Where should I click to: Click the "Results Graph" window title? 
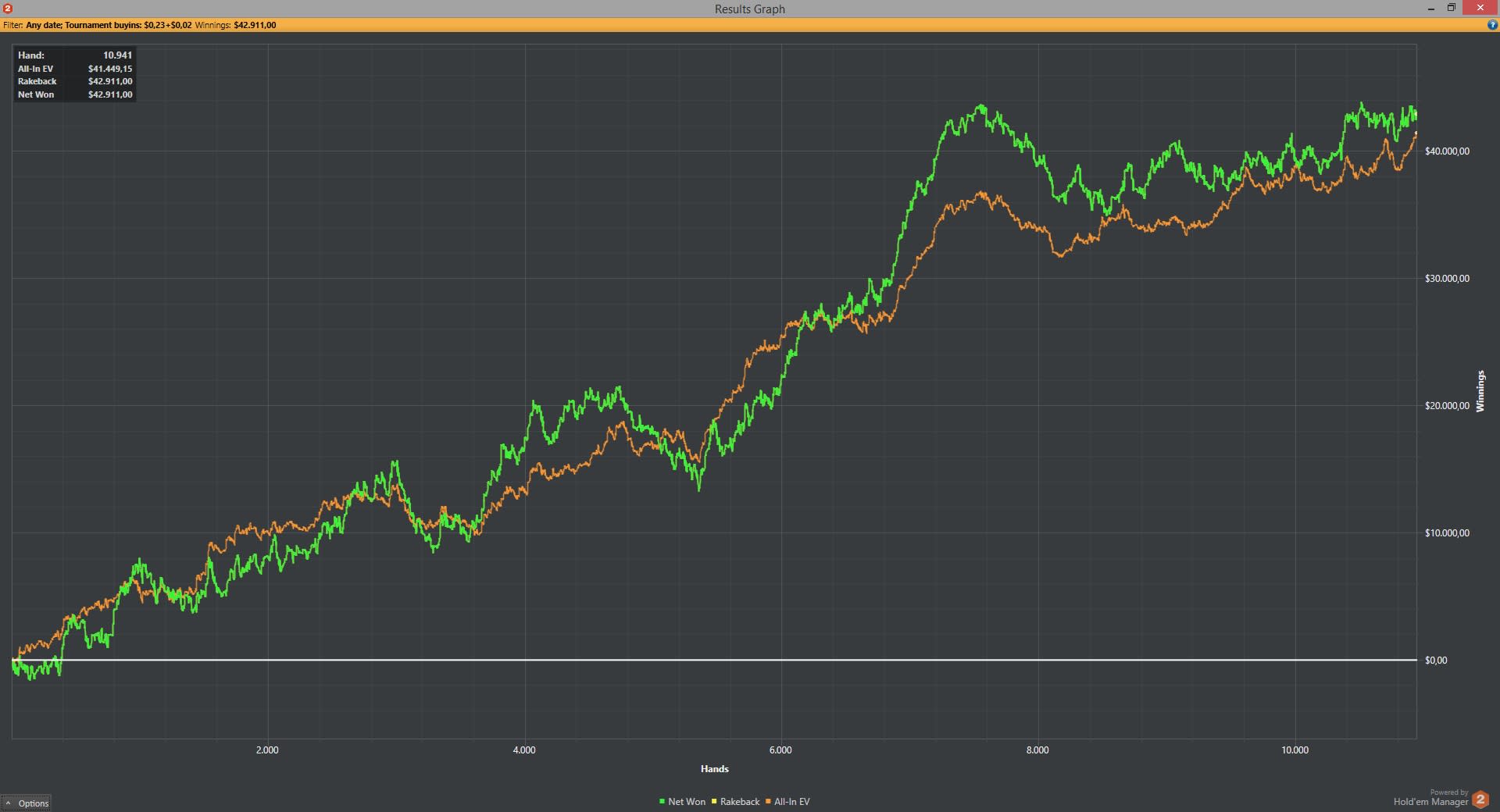[x=750, y=9]
